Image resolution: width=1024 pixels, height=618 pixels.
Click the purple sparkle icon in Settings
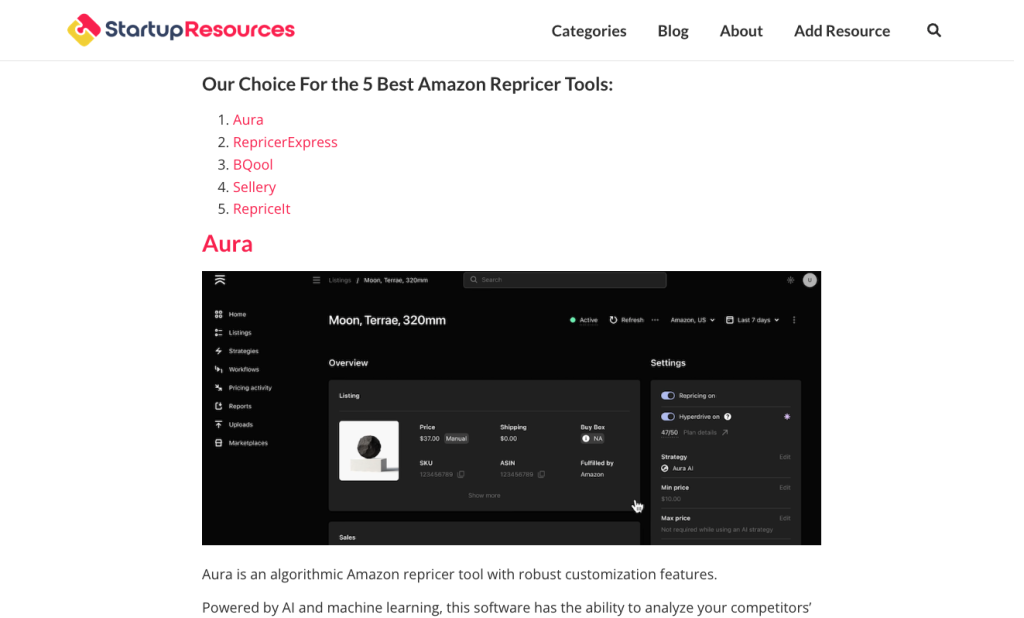787,416
